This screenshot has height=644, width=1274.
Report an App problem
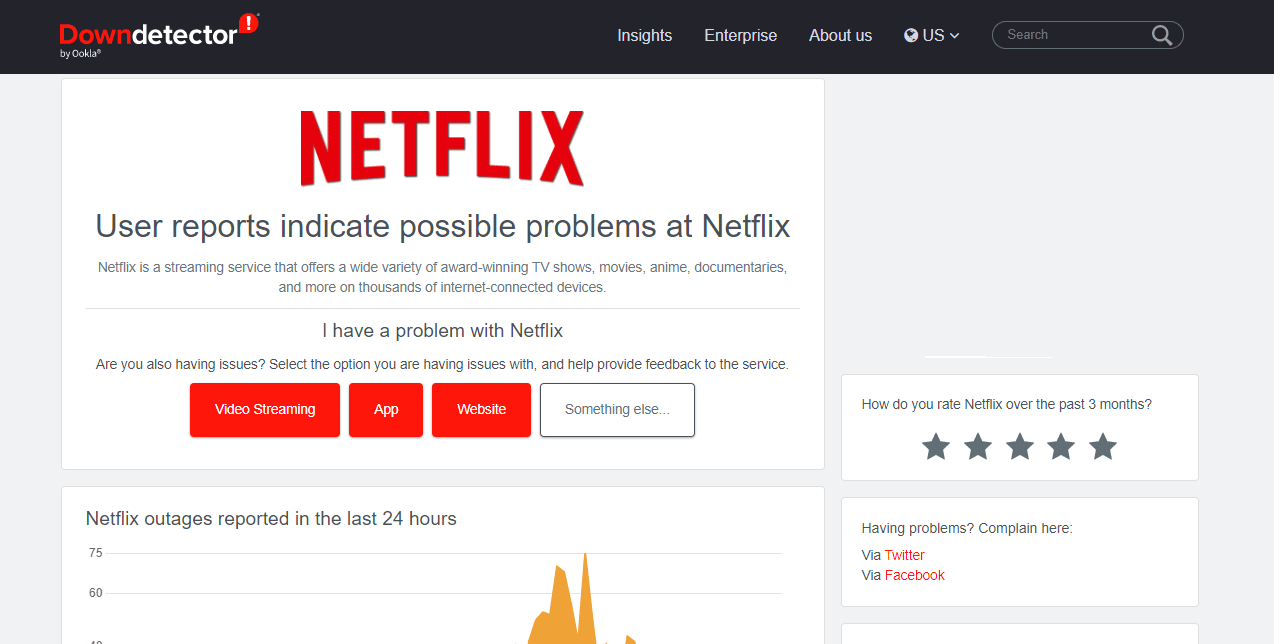coord(386,410)
